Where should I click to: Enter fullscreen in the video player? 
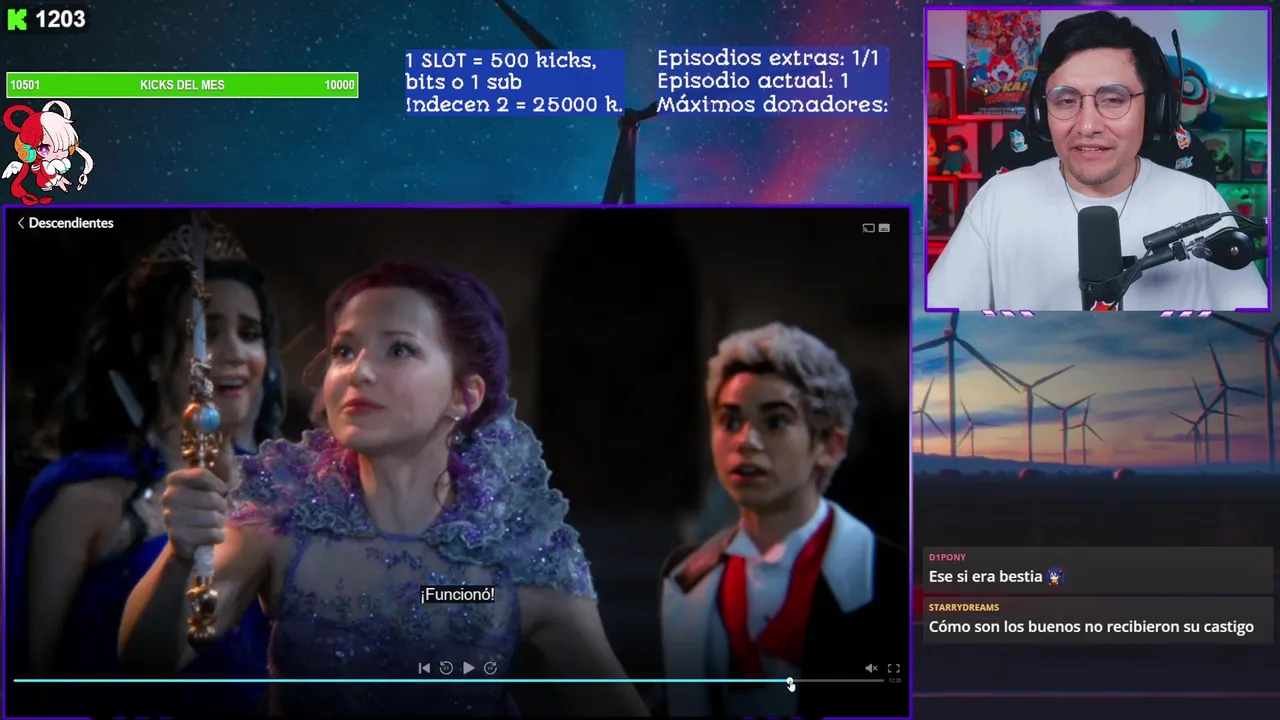tap(894, 668)
